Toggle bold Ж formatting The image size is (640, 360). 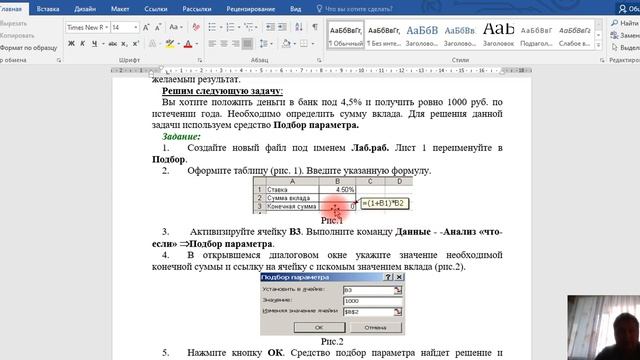(71, 43)
